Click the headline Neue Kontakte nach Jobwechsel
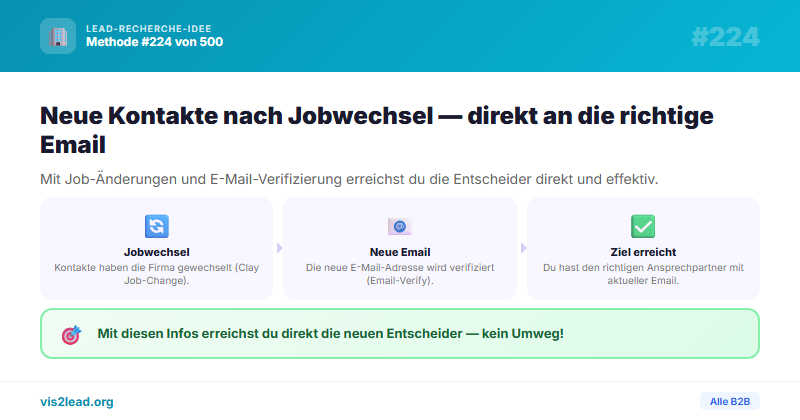Screen dimensions: 800x420 (377, 130)
